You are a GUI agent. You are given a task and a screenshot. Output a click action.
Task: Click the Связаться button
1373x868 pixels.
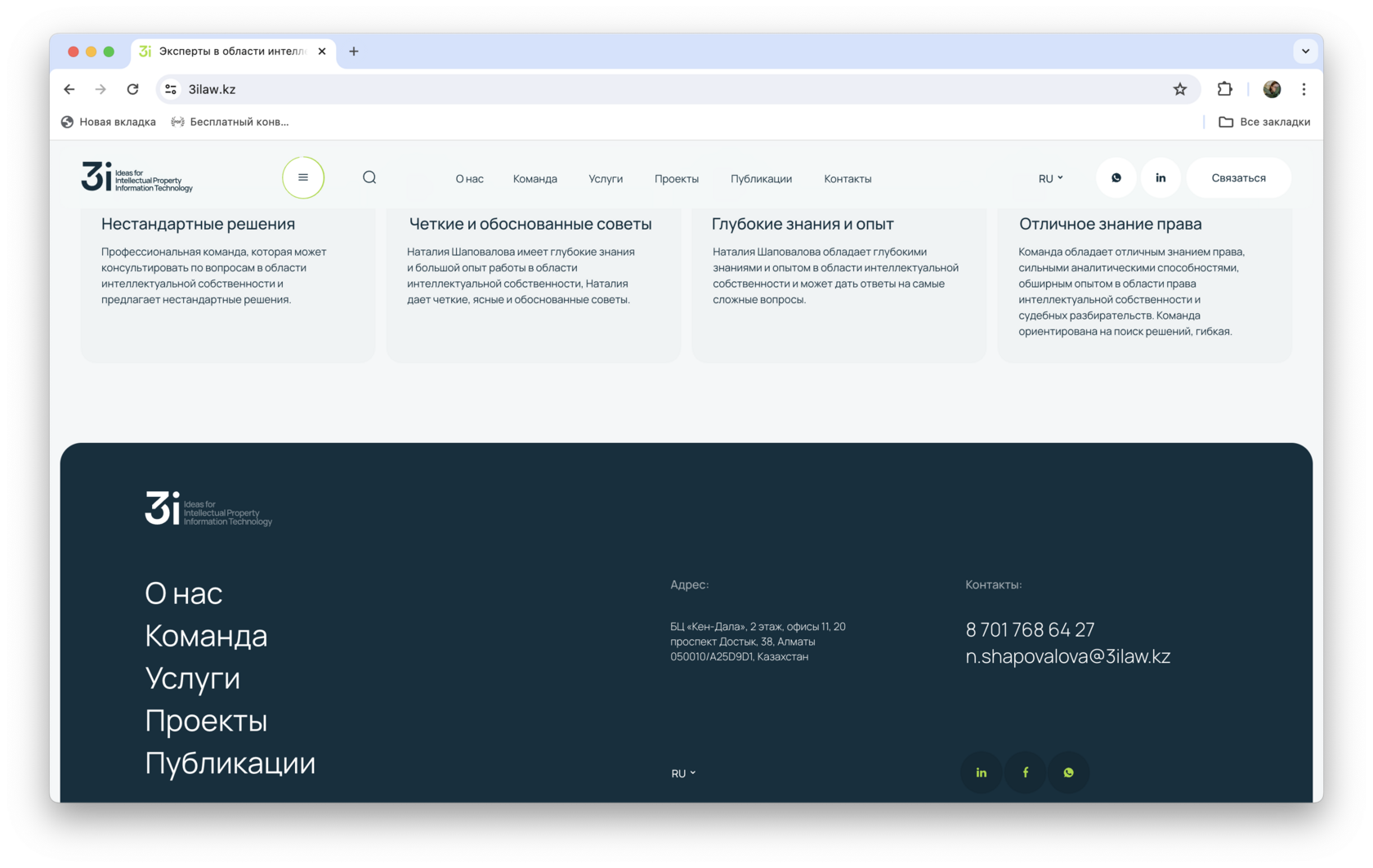pyautogui.click(x=1238, y=177)
